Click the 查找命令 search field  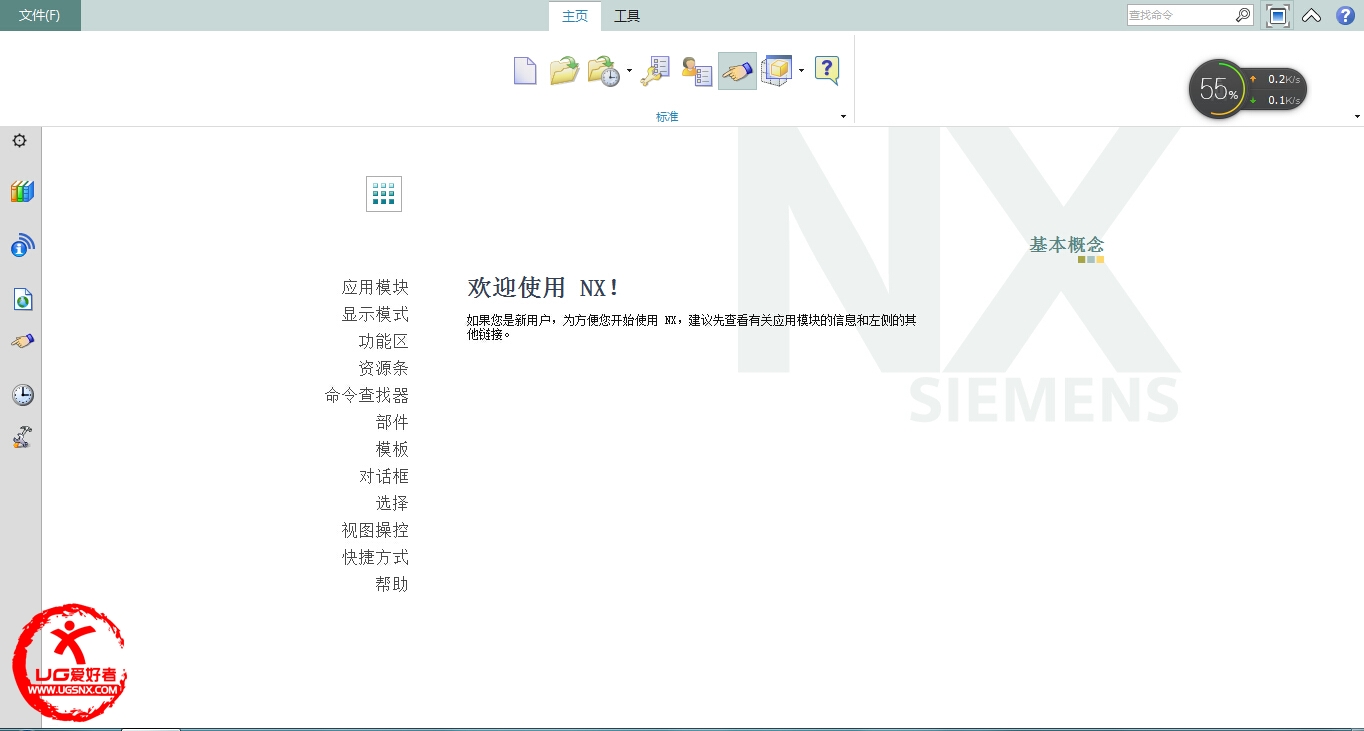coord(1181,15)
